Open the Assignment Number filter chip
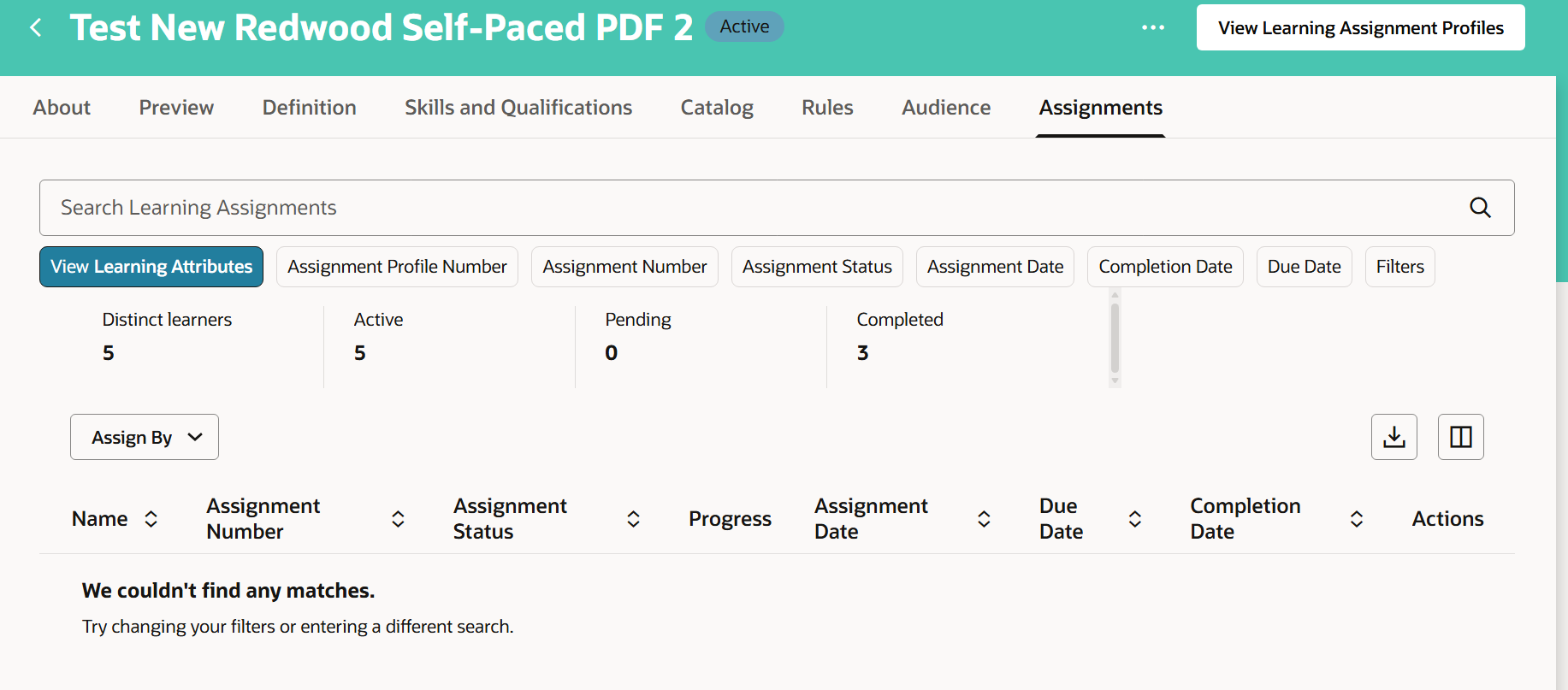This screenshot has height=690, width=1568. click(x=624, y=267)
